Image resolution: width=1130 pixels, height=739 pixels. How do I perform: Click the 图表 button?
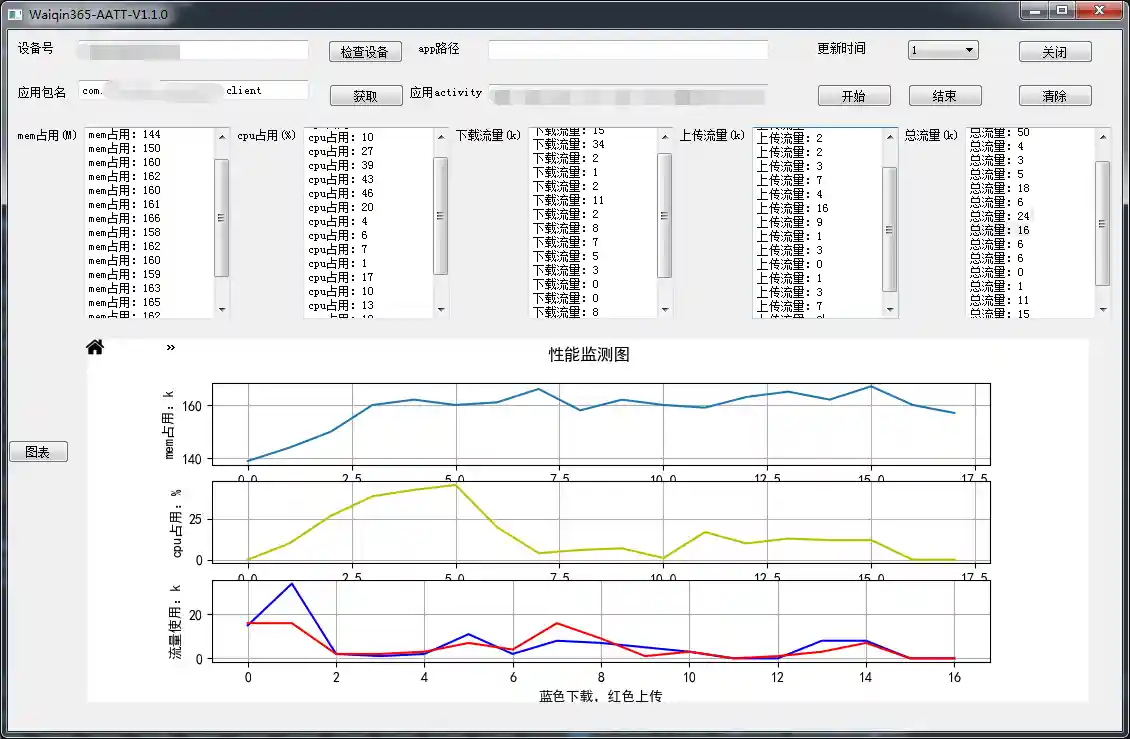[38, 452]
